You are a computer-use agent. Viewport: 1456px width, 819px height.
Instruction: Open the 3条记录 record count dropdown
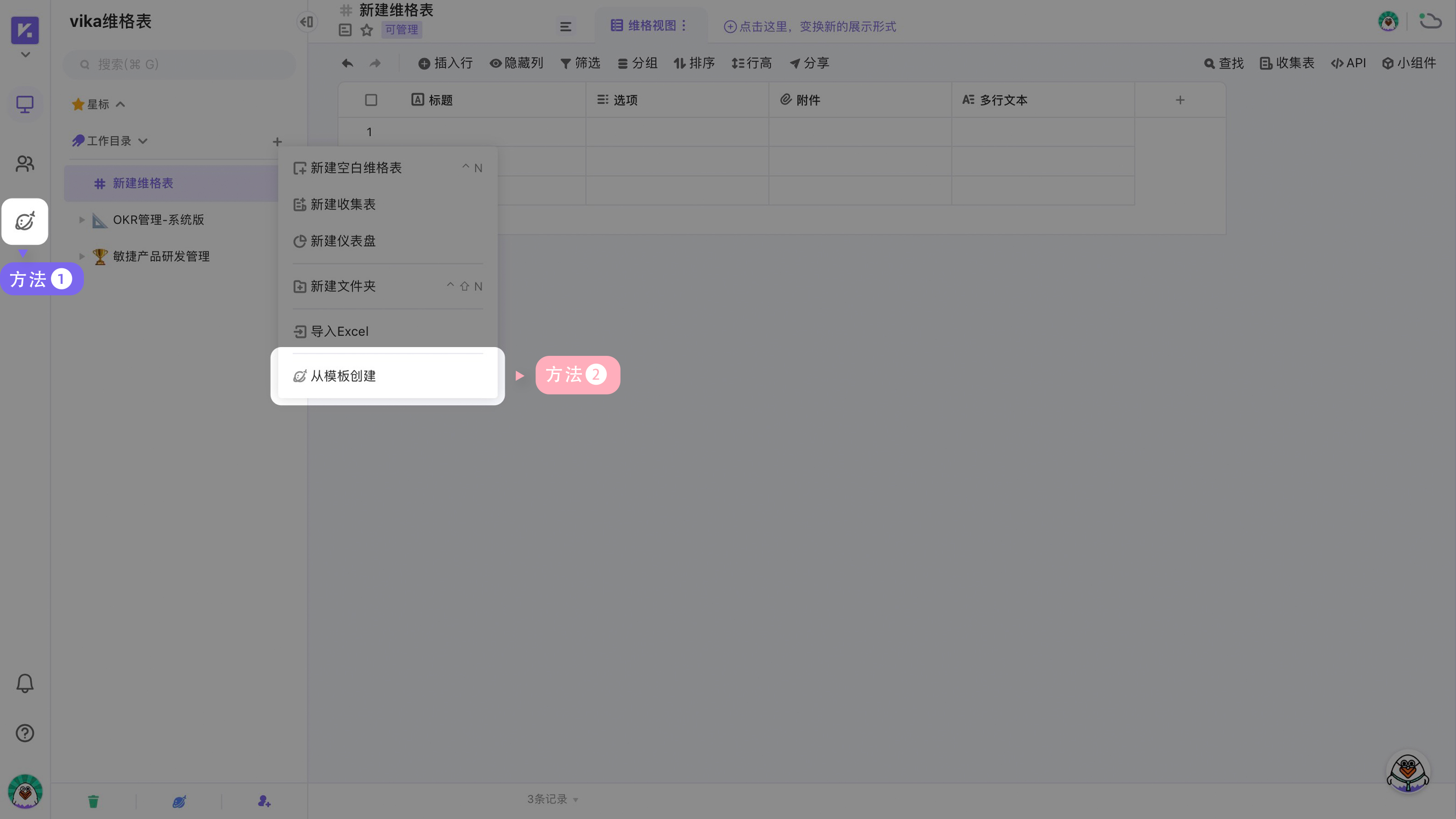552,799
